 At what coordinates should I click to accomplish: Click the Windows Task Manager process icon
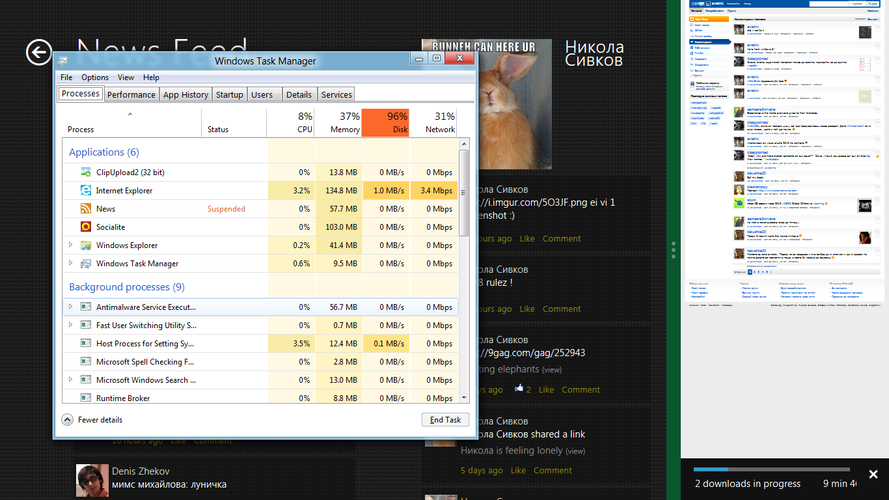[86, 264]
